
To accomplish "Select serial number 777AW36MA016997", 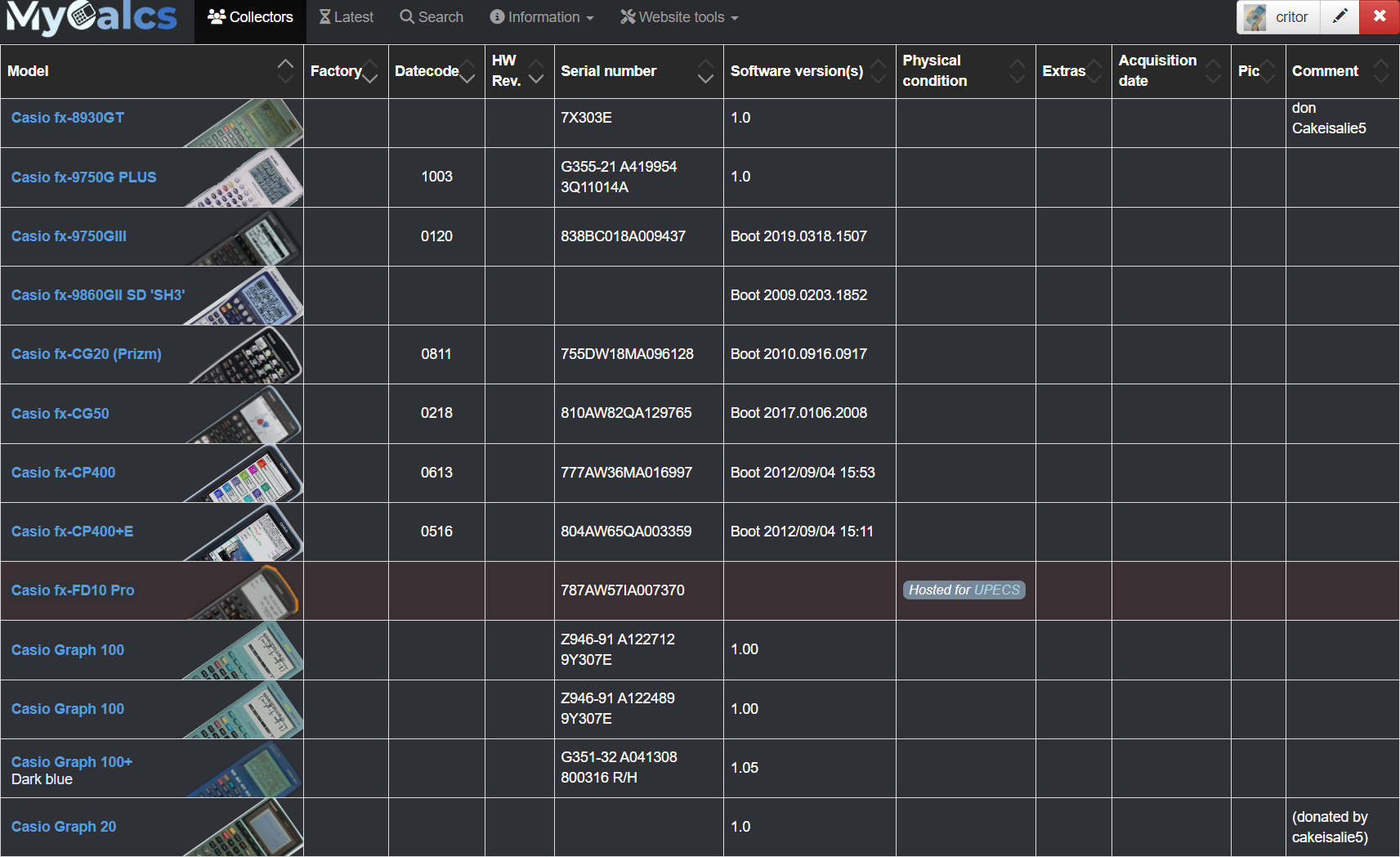I will 626,473.
